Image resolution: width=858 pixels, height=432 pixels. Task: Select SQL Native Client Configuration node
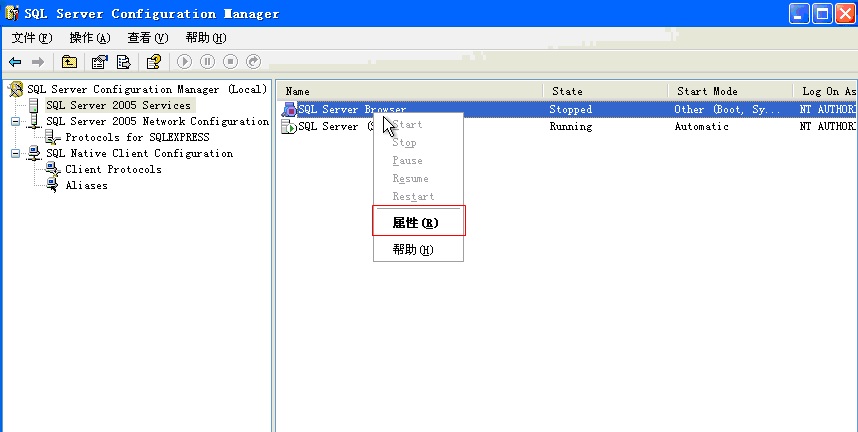140,153
